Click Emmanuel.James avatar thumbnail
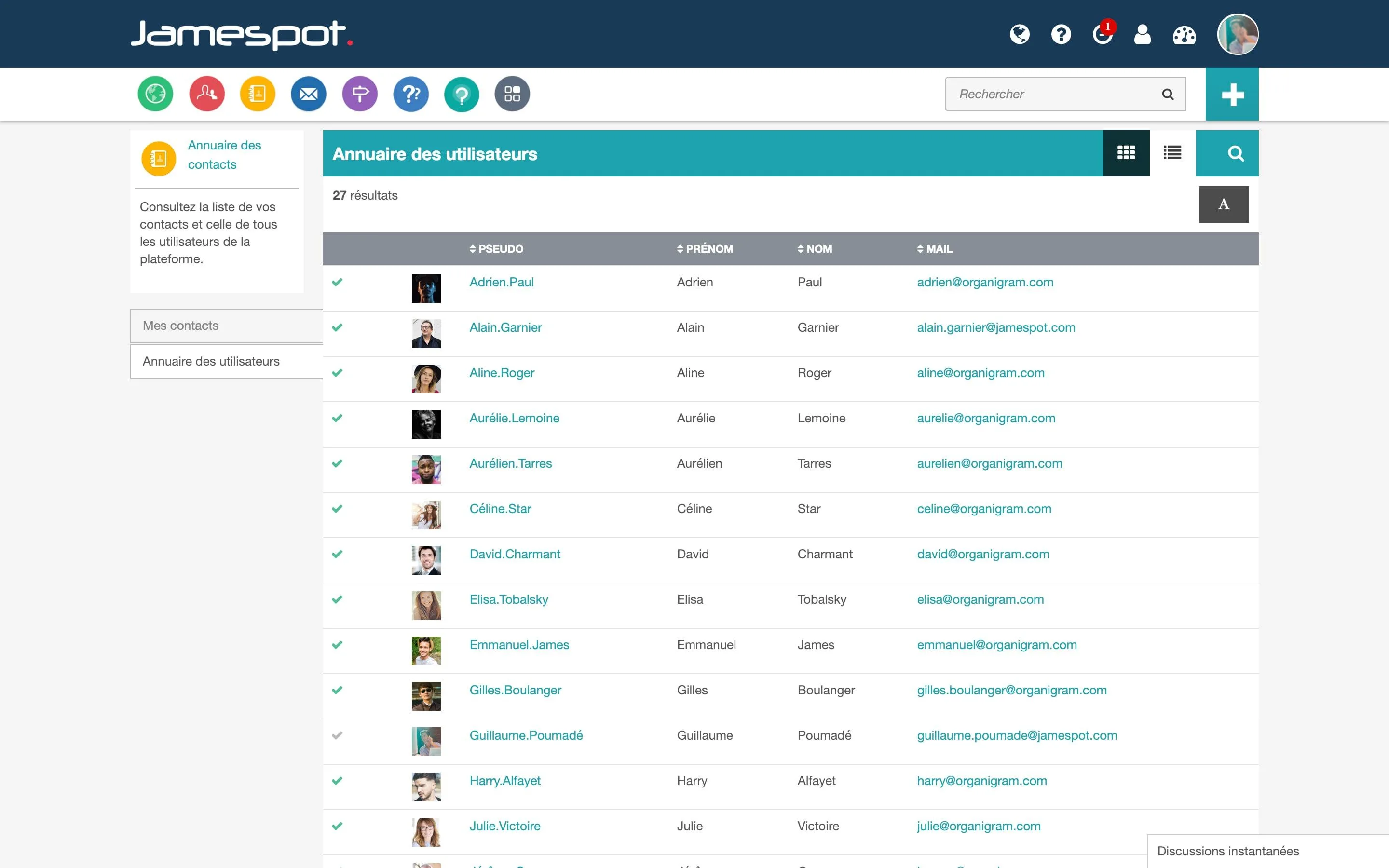Screen dimensions: 1389x868 point(426,651)
